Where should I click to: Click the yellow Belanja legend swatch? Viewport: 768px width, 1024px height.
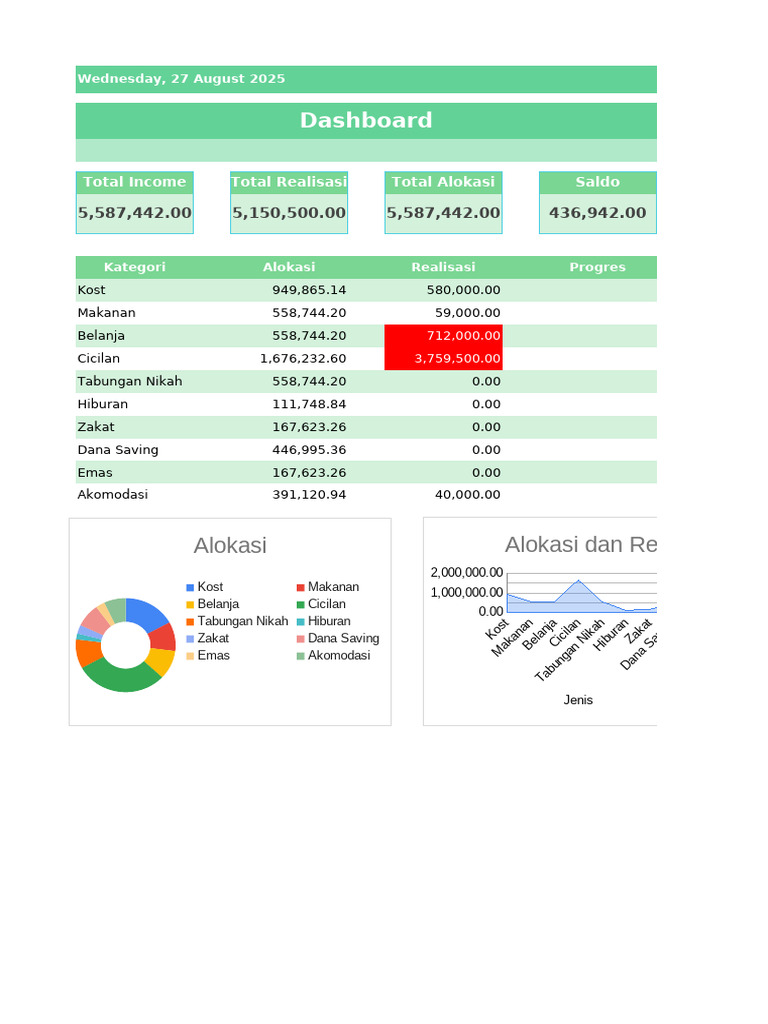190,605
